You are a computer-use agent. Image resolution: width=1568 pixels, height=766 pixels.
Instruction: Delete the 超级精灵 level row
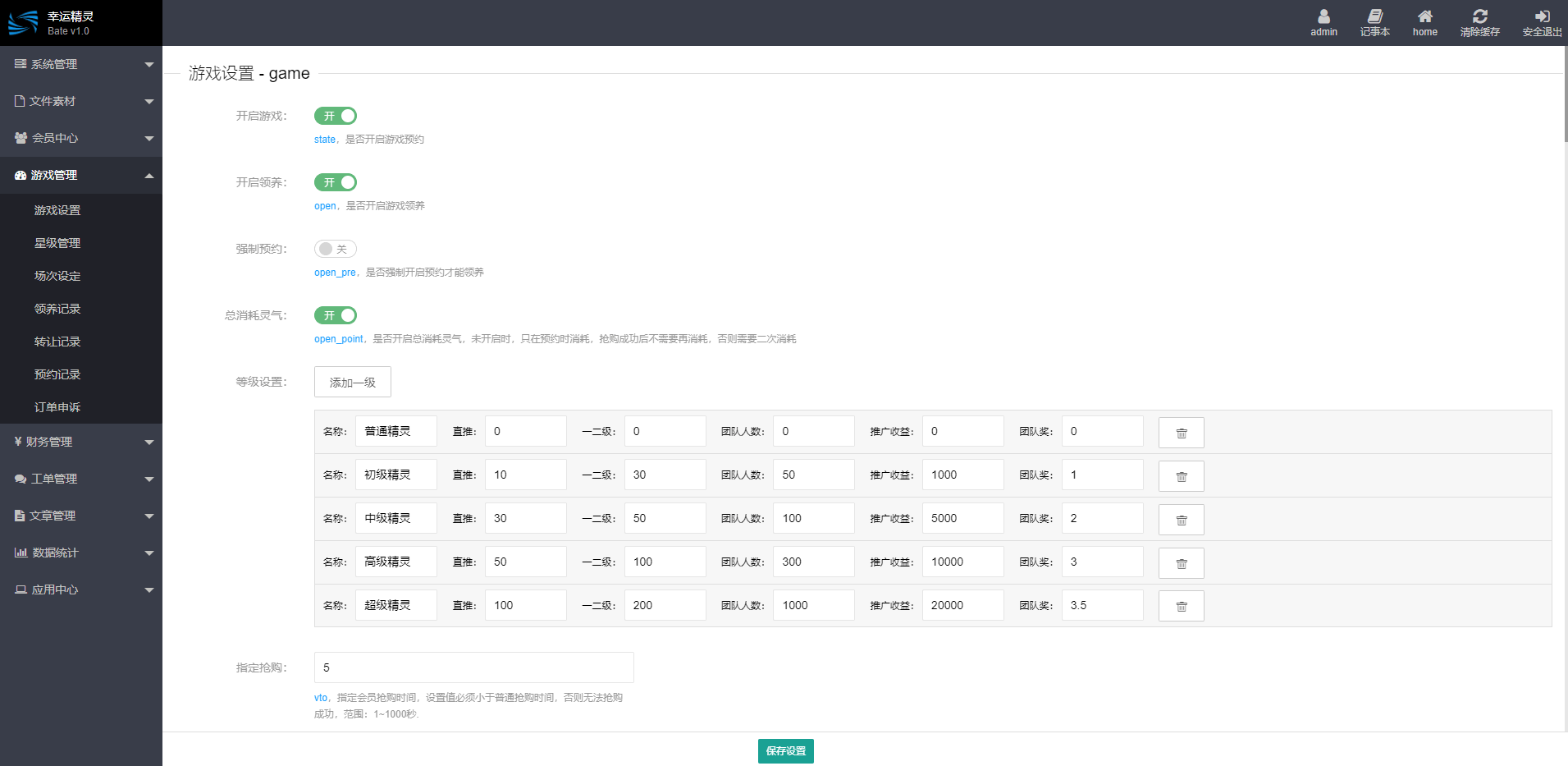1181,607
